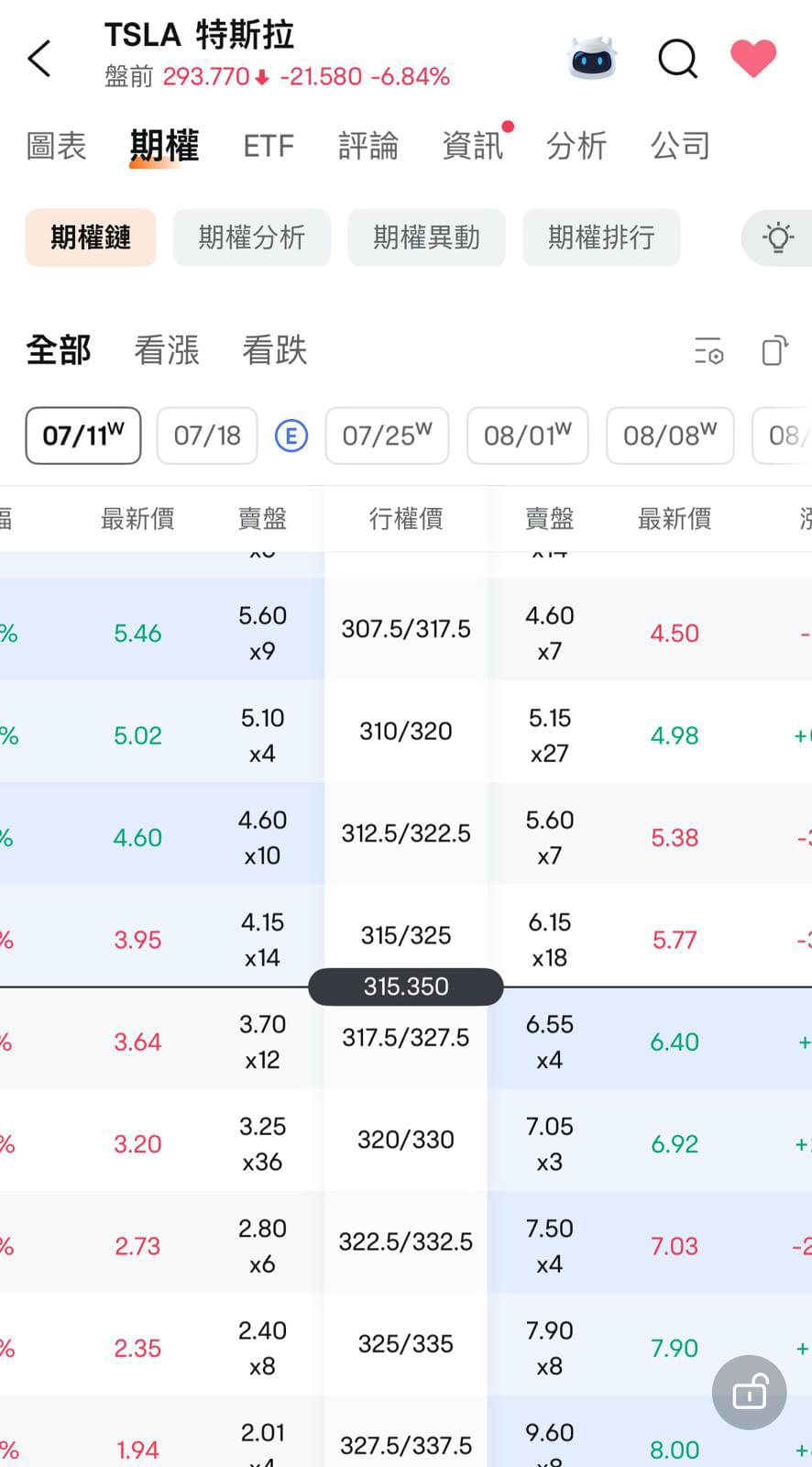Screen dimensions: 812x1467
Task: Tap call ask 3.25 x36
Action: click(x=262, y=1144)
